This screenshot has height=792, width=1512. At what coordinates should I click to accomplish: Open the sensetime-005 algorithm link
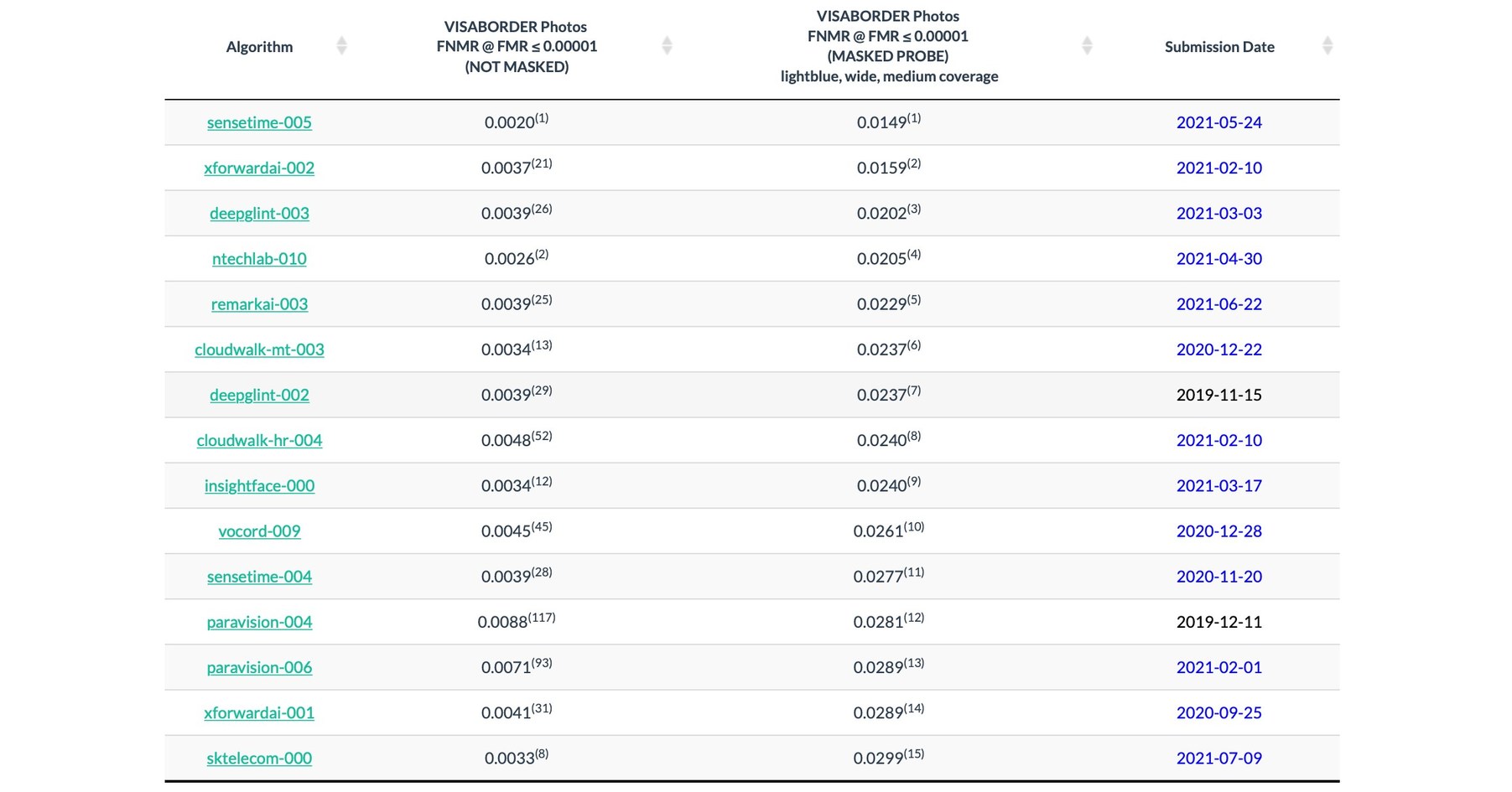[259, 122]
